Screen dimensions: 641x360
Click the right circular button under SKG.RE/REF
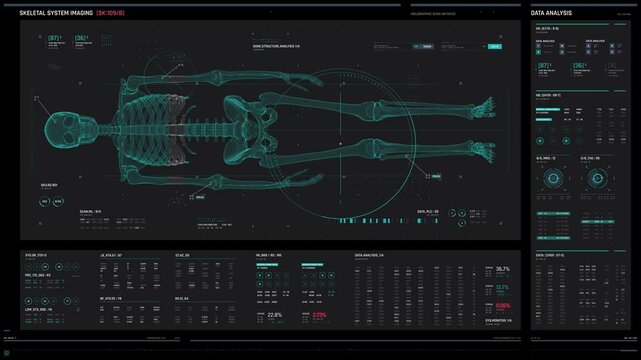tap(58, 201)
